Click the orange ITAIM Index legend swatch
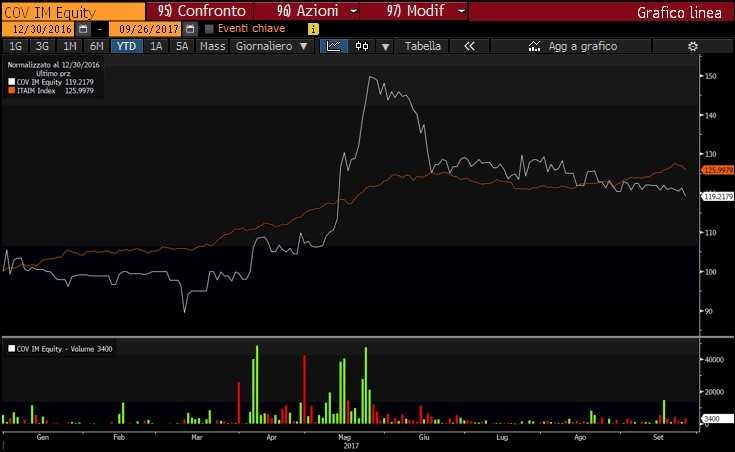Image resolution: width=735 pixels, height=452 pixels. 10,91
